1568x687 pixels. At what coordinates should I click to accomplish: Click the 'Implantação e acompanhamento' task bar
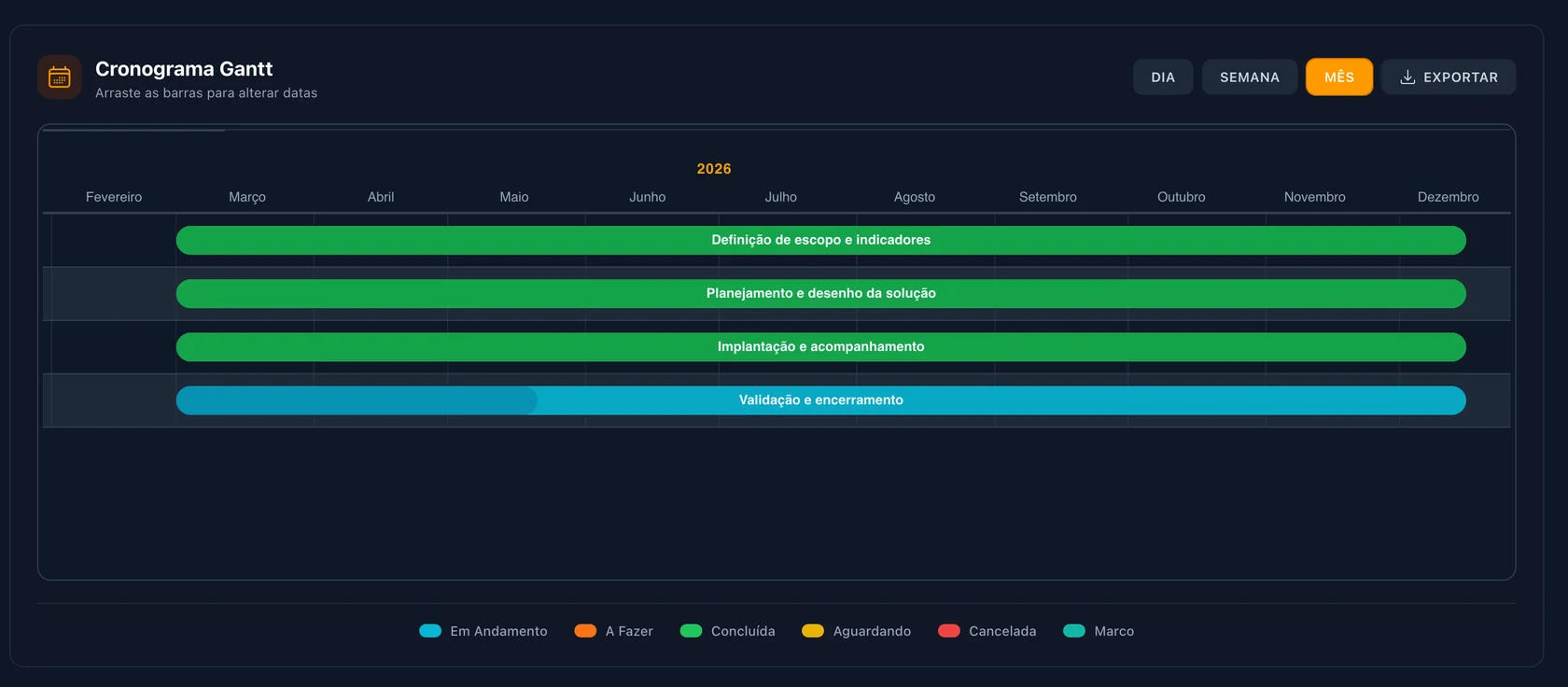coord(821,347)
